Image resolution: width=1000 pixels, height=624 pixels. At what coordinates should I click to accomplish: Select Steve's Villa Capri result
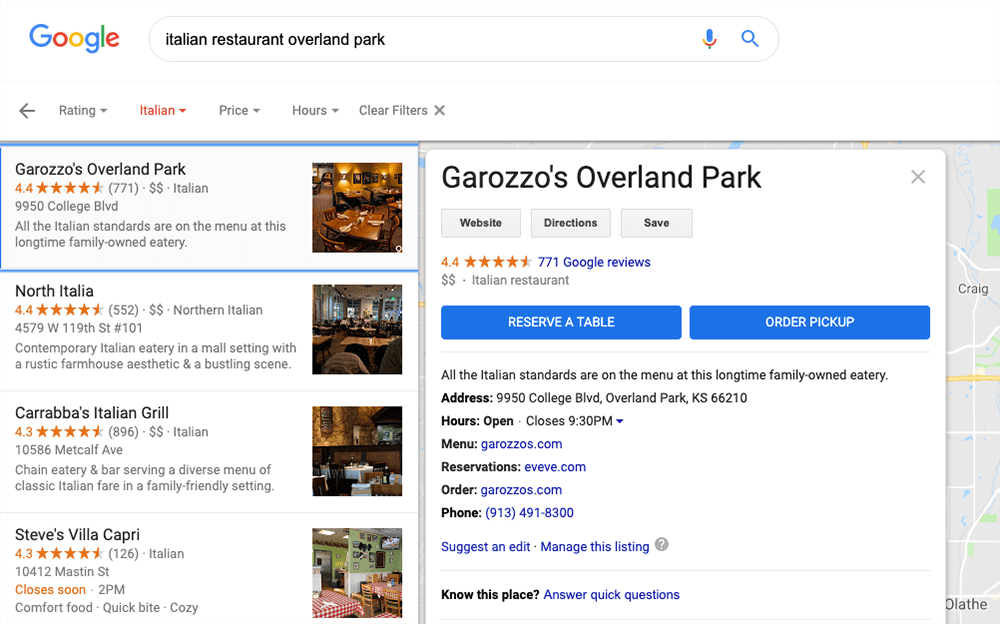(x=209, y=570)
